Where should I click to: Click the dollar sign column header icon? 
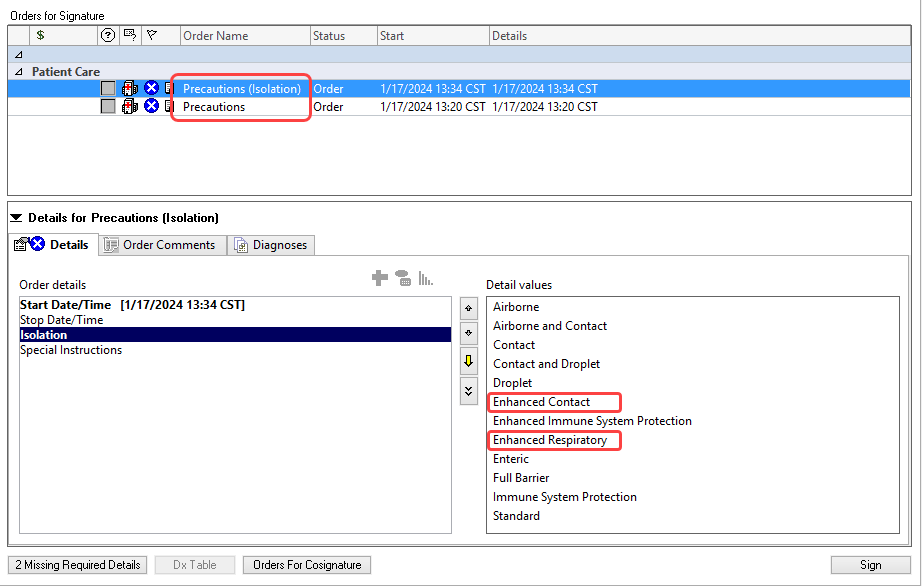pyautogui.click(x=40, y=35)
